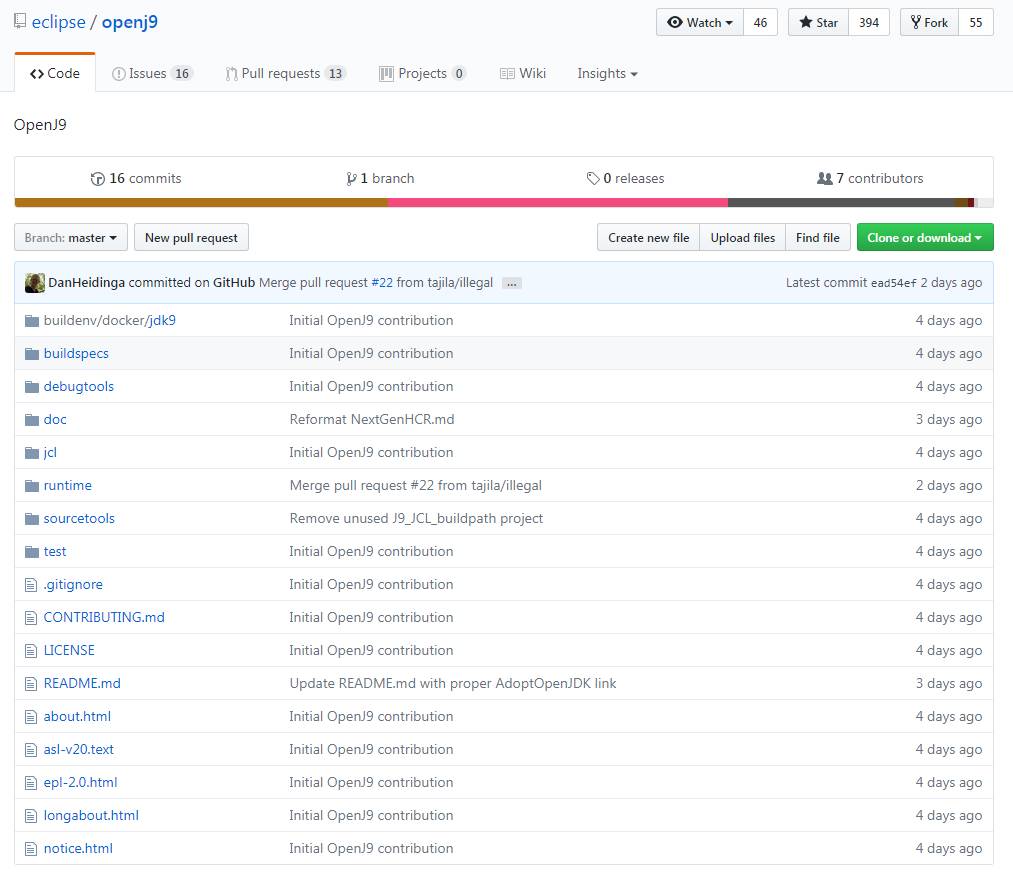Click the file icon next to asl-v20.text

[x=31, y=750]
